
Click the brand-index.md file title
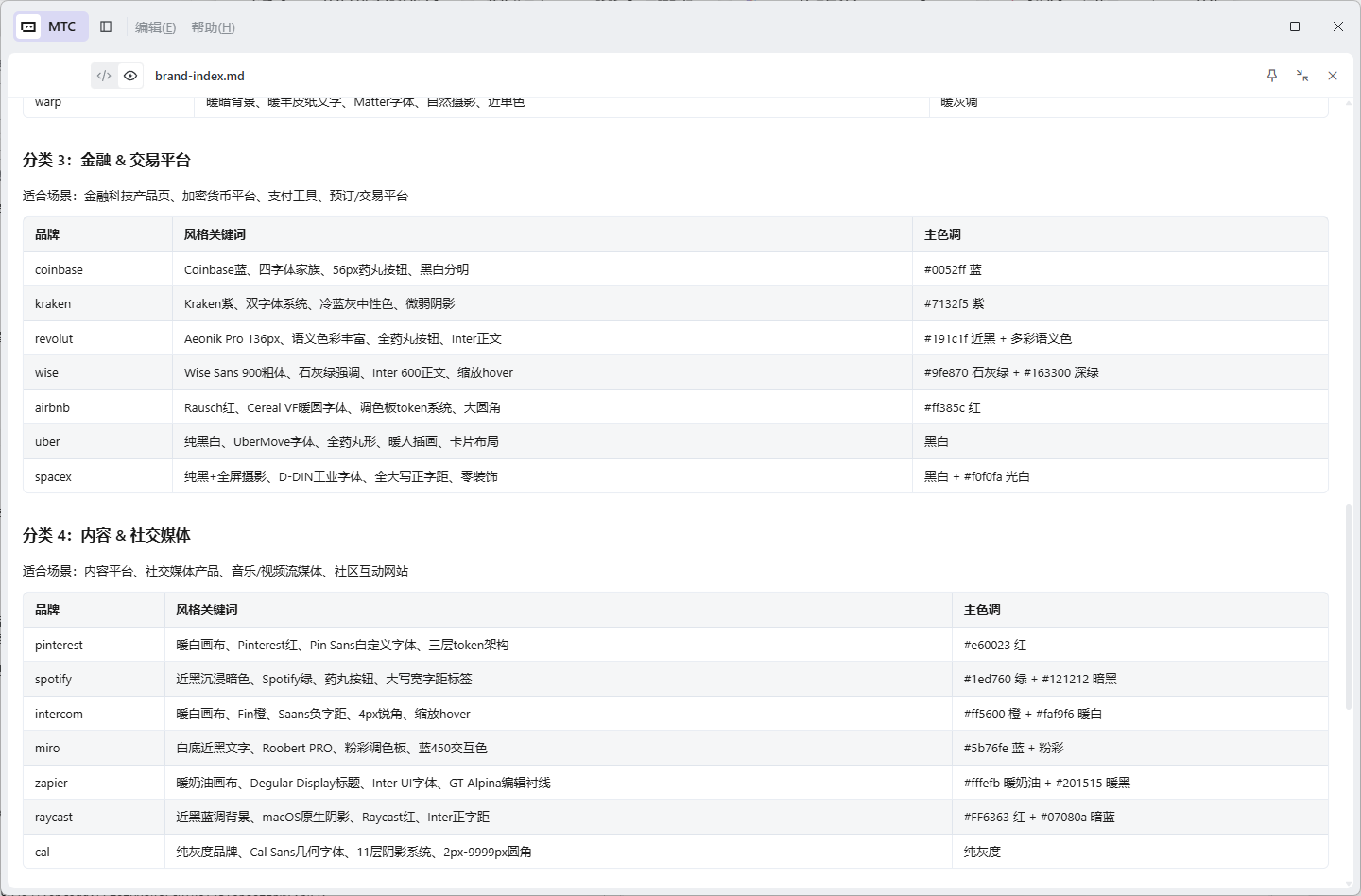tap(199, 76)
